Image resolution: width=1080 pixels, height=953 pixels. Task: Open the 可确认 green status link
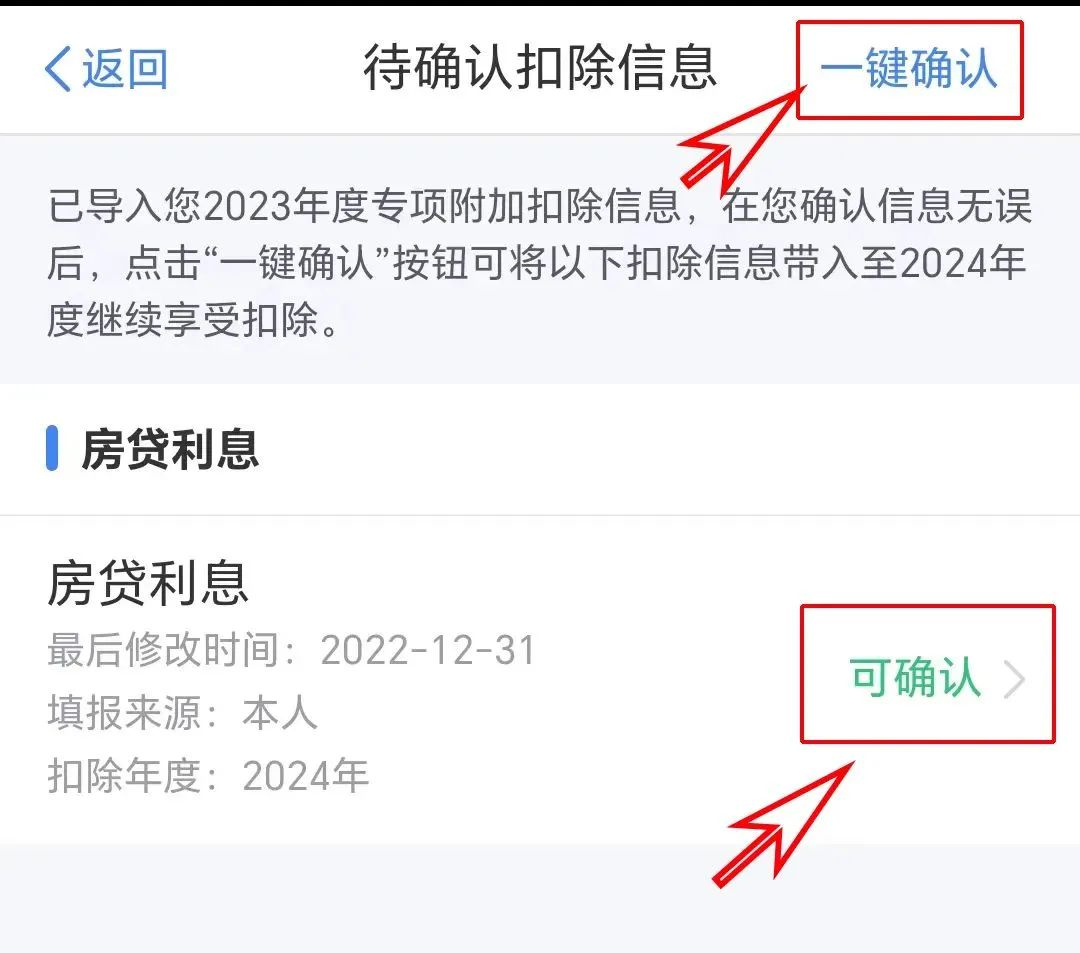pyautogui.click(x=915, y=678)
